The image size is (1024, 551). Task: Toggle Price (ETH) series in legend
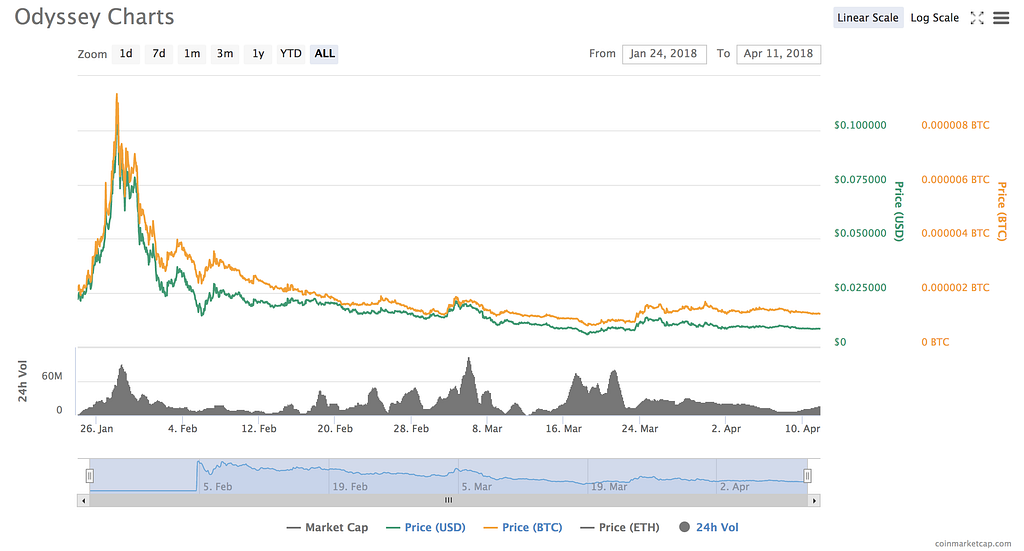click(x=620, y=527)
